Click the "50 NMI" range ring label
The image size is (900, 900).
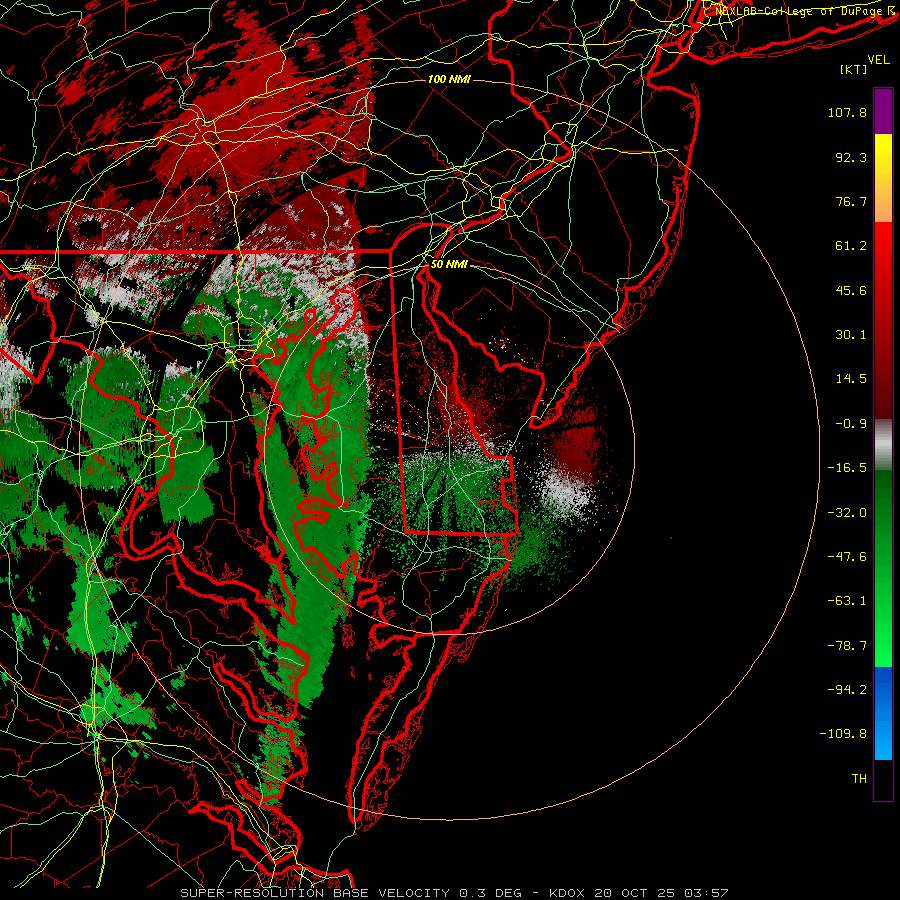tap(449, 264)
